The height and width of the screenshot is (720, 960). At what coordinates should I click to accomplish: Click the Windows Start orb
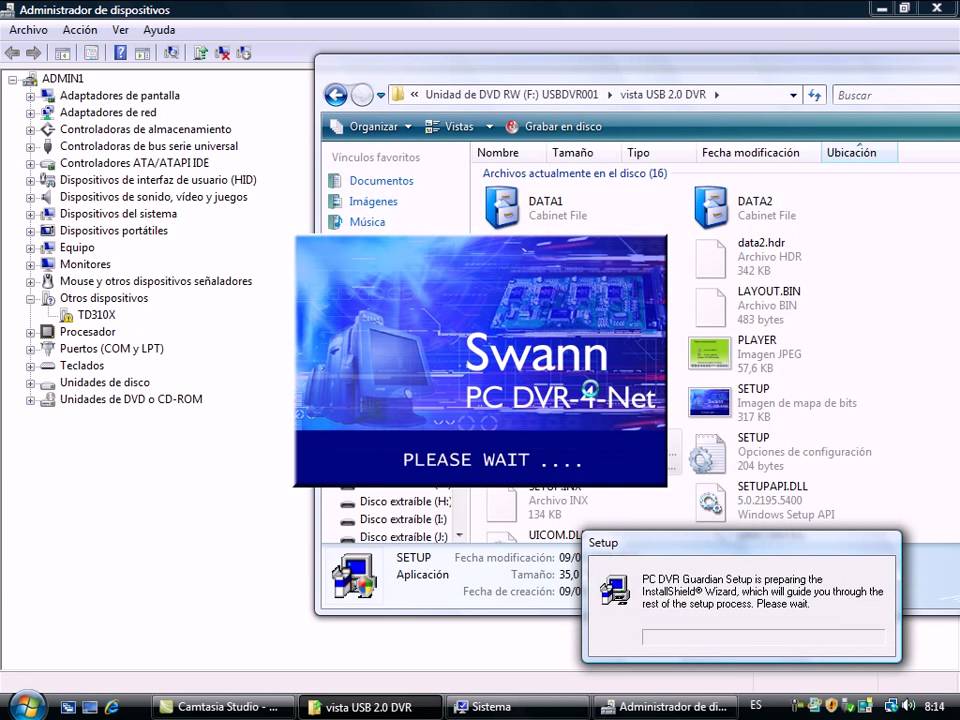click(x=26, y=705)
